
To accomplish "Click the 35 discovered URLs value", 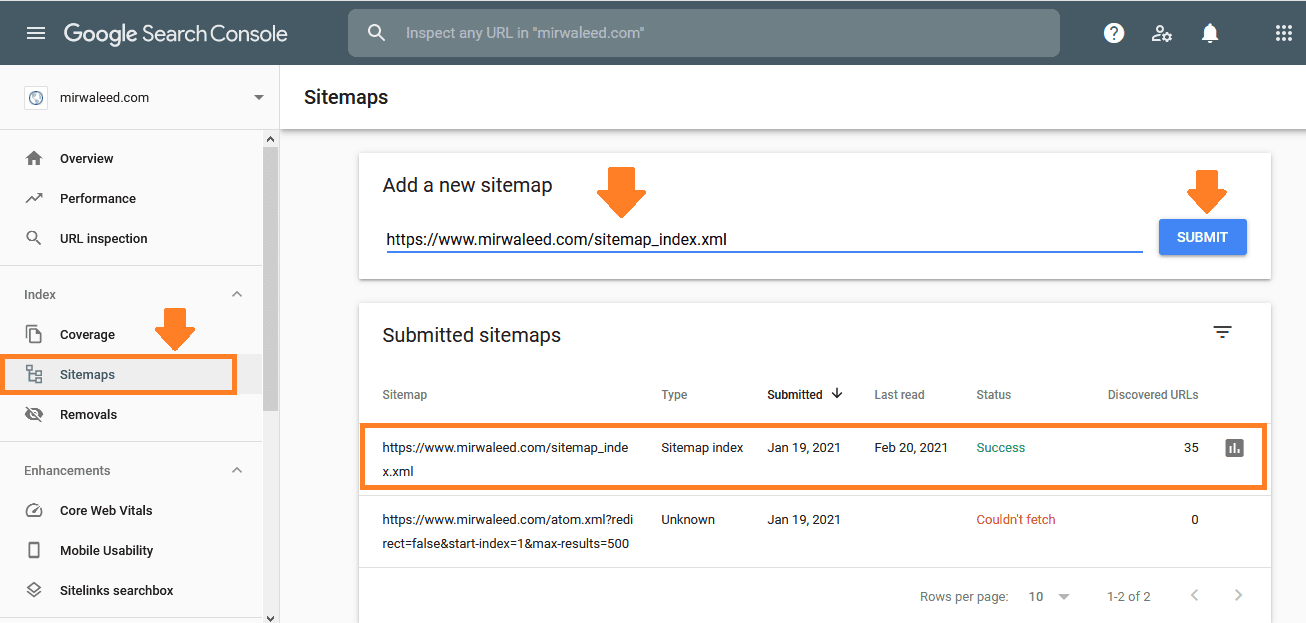I will pyautogui.click(x=1191, y=447).
